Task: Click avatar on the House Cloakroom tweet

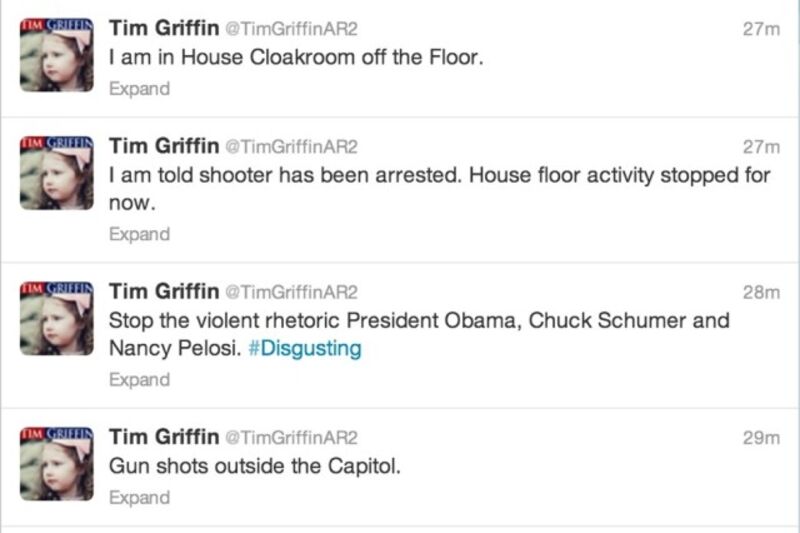Action: tap(56, 57)
